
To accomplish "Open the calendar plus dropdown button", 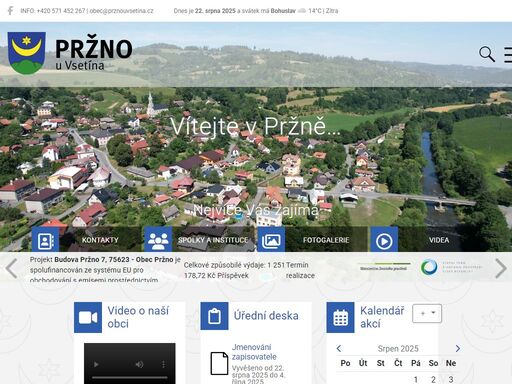I will point(427,313).
